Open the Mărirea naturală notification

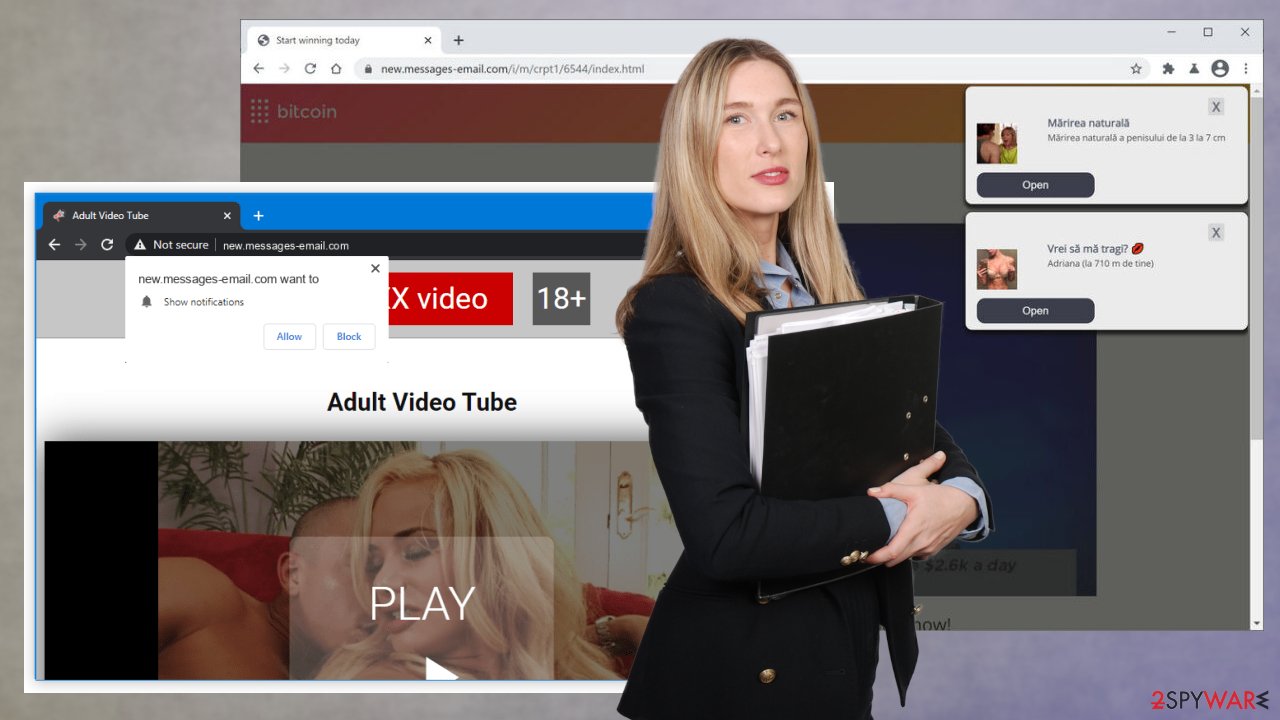(1035, 185)
